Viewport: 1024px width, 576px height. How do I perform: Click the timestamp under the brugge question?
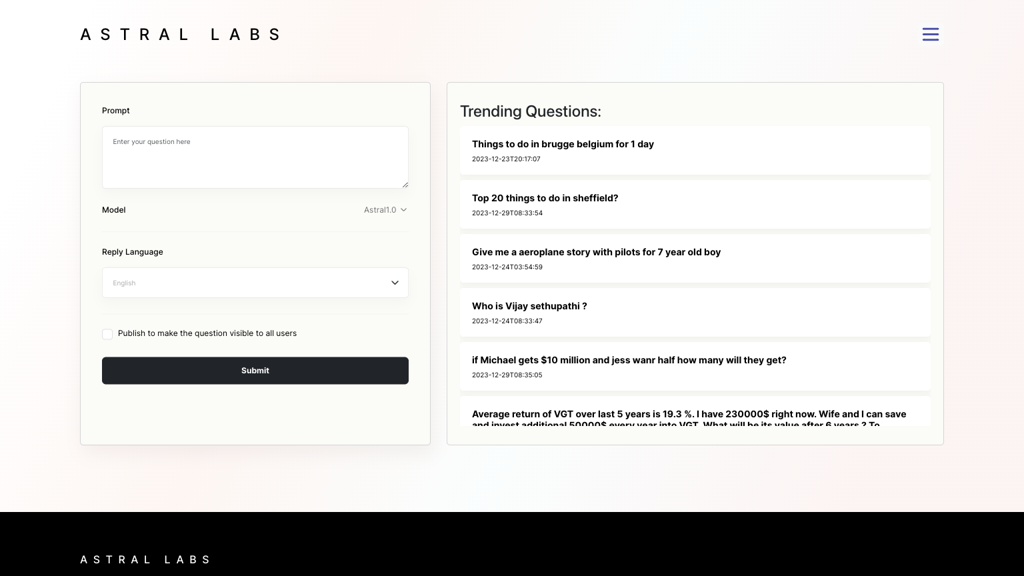tap(503, 157)
